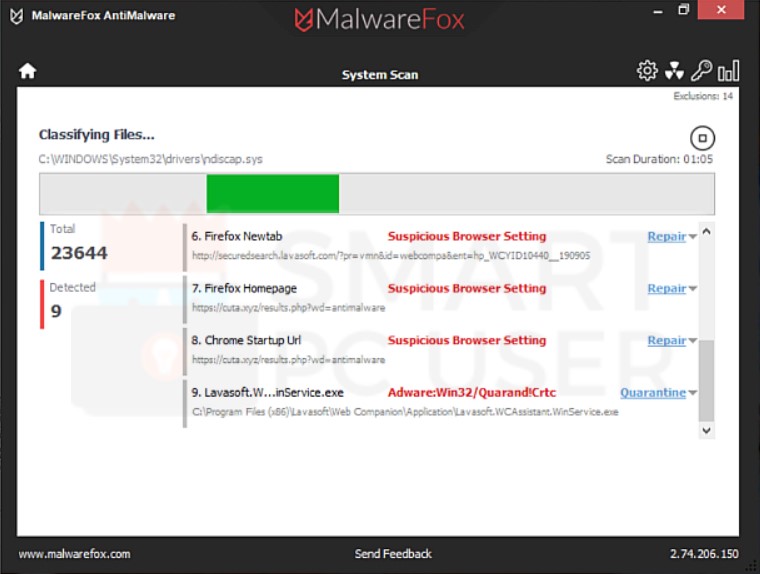Click the license key icon
The image size is (760, 574).
tap(701, 71)
